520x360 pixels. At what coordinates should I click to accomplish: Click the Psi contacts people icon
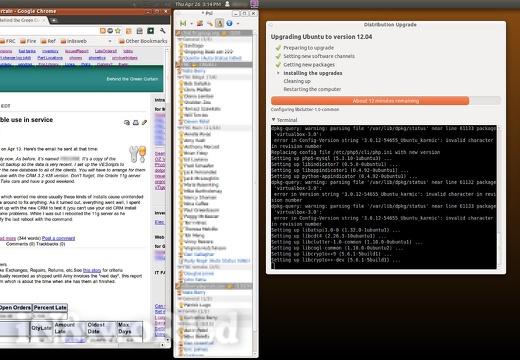click(x=200, y=23)
